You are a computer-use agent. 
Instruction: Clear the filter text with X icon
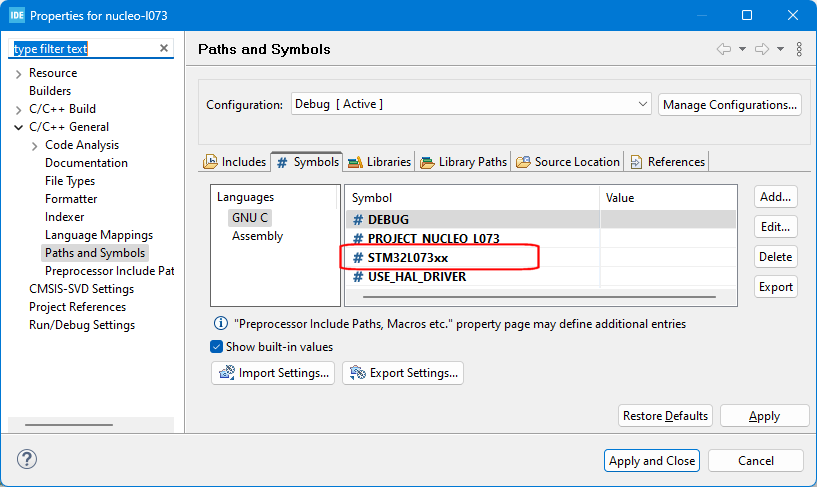point(164,49)
